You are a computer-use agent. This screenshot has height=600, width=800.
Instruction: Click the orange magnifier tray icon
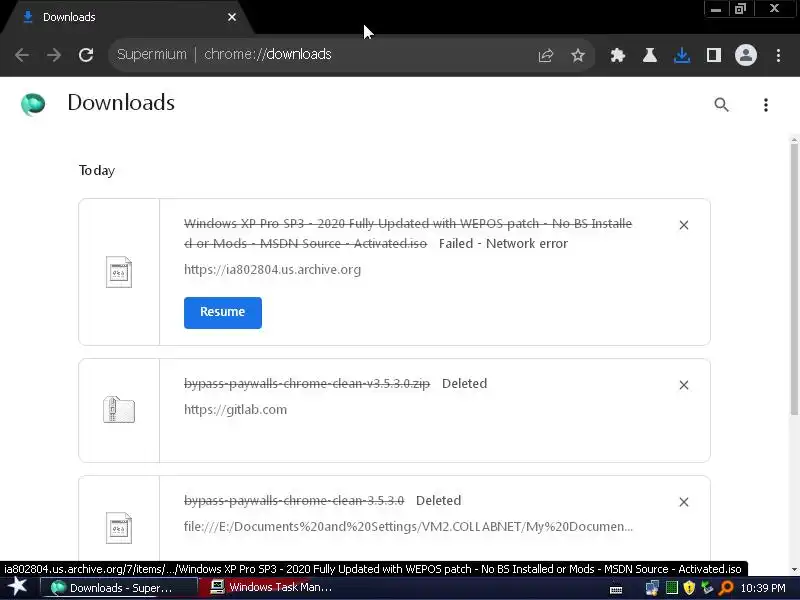click(x=726, y=588)
